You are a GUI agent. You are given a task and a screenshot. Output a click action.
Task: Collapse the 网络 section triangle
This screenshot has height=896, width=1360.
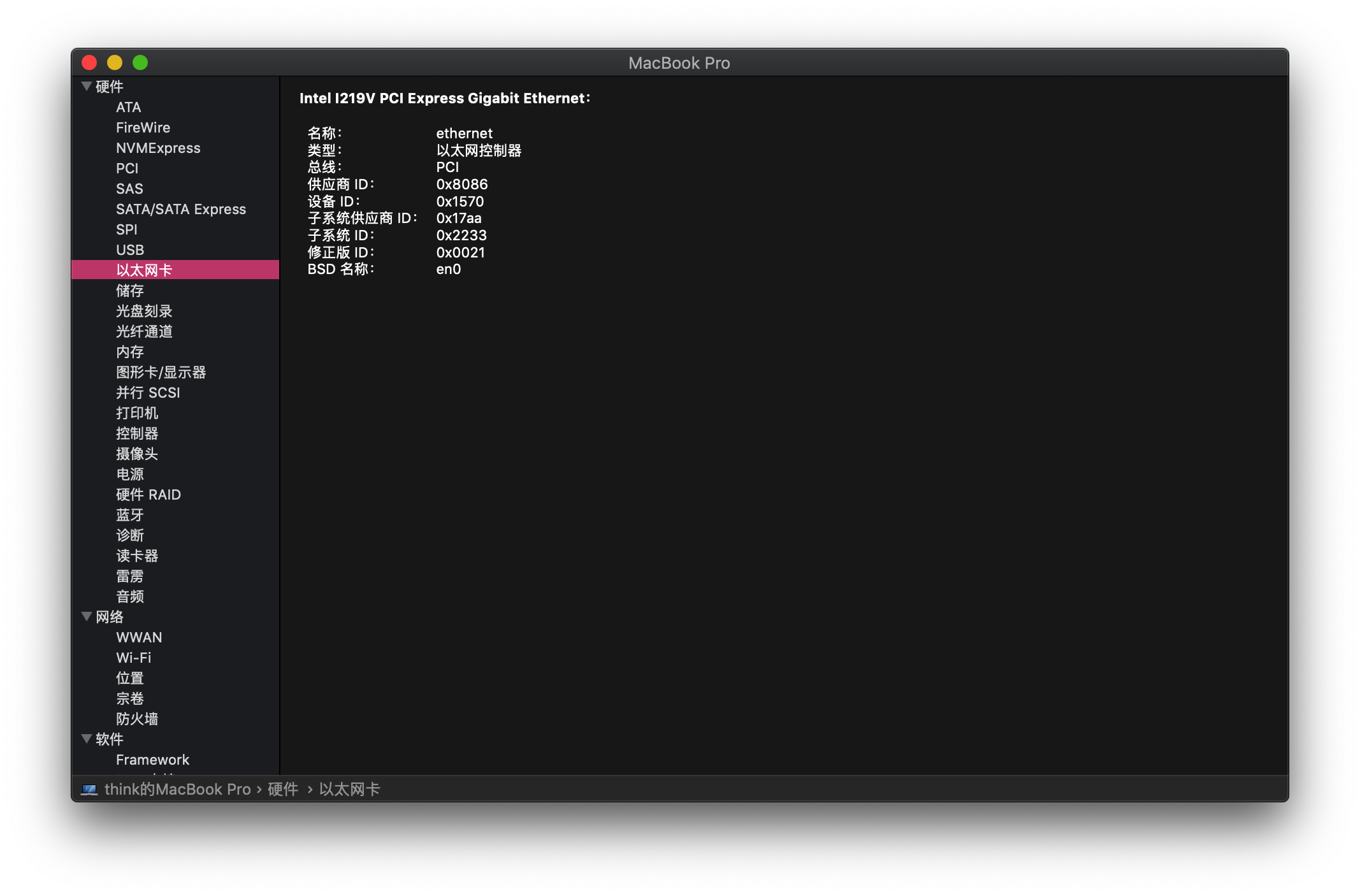(87, 616)
